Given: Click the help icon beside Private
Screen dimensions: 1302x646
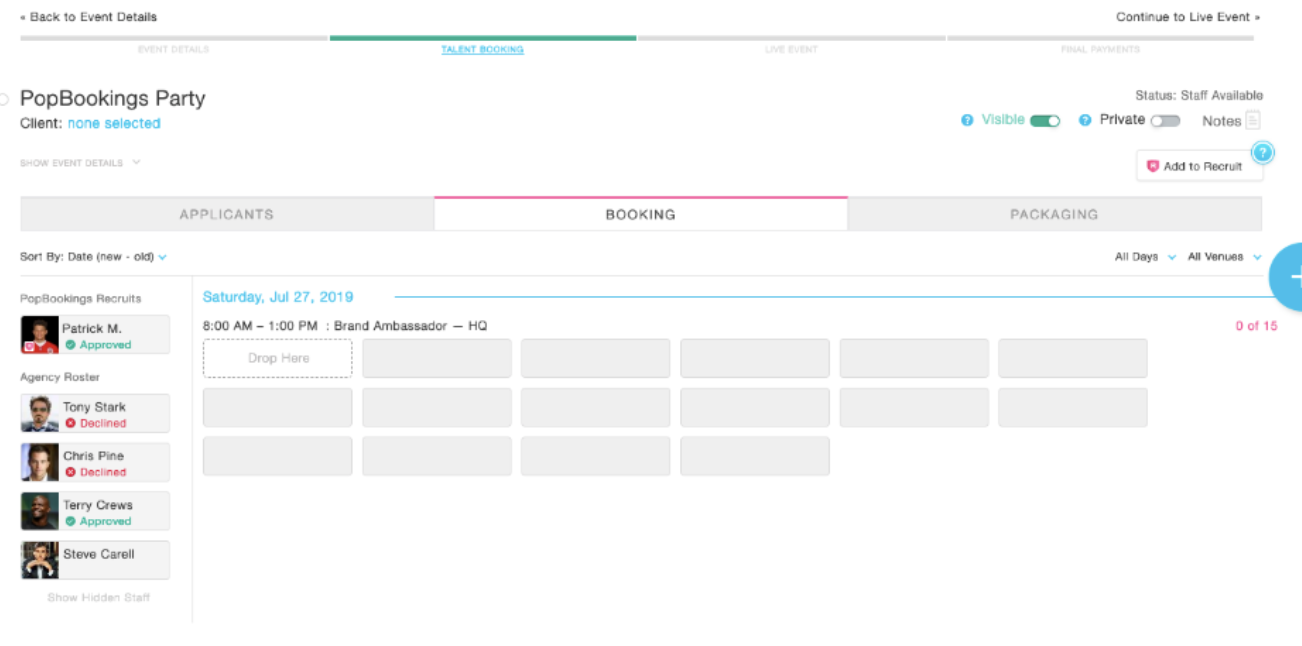Looking at the screenshot, I should click(x=1085, y=120).
